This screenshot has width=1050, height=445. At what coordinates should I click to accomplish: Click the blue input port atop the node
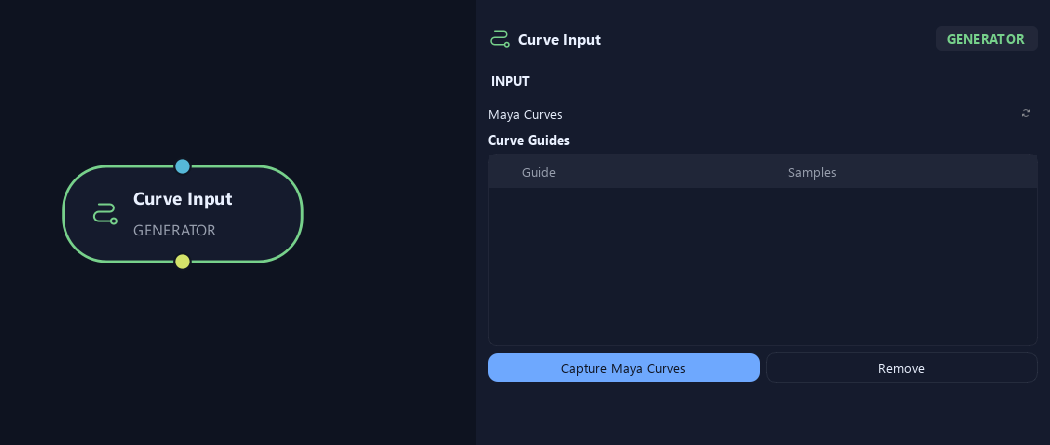pos(182,166)
